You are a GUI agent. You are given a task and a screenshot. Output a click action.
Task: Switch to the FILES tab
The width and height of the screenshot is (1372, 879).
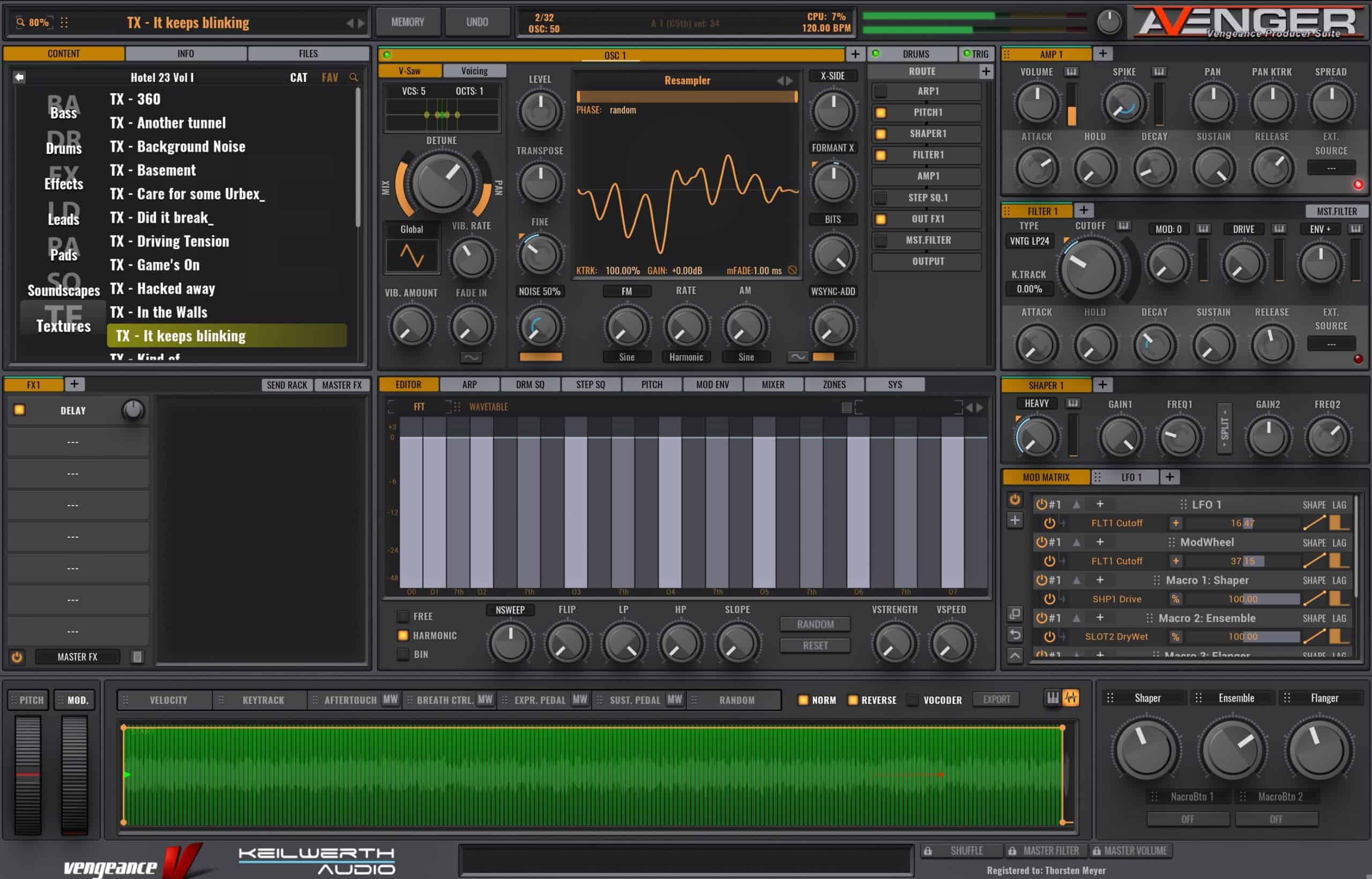308,54
